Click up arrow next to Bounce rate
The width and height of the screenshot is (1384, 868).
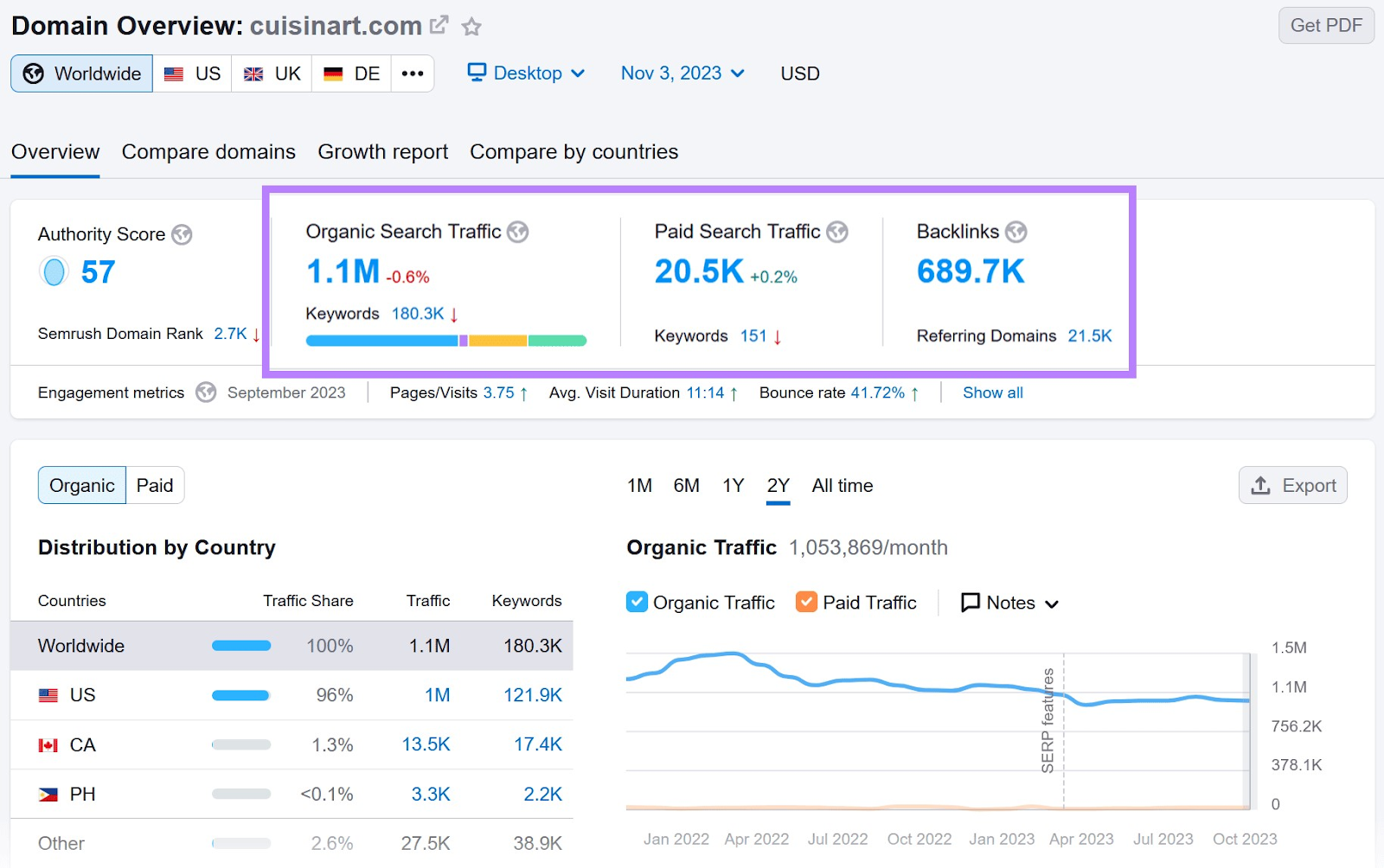tap(914, 393)
